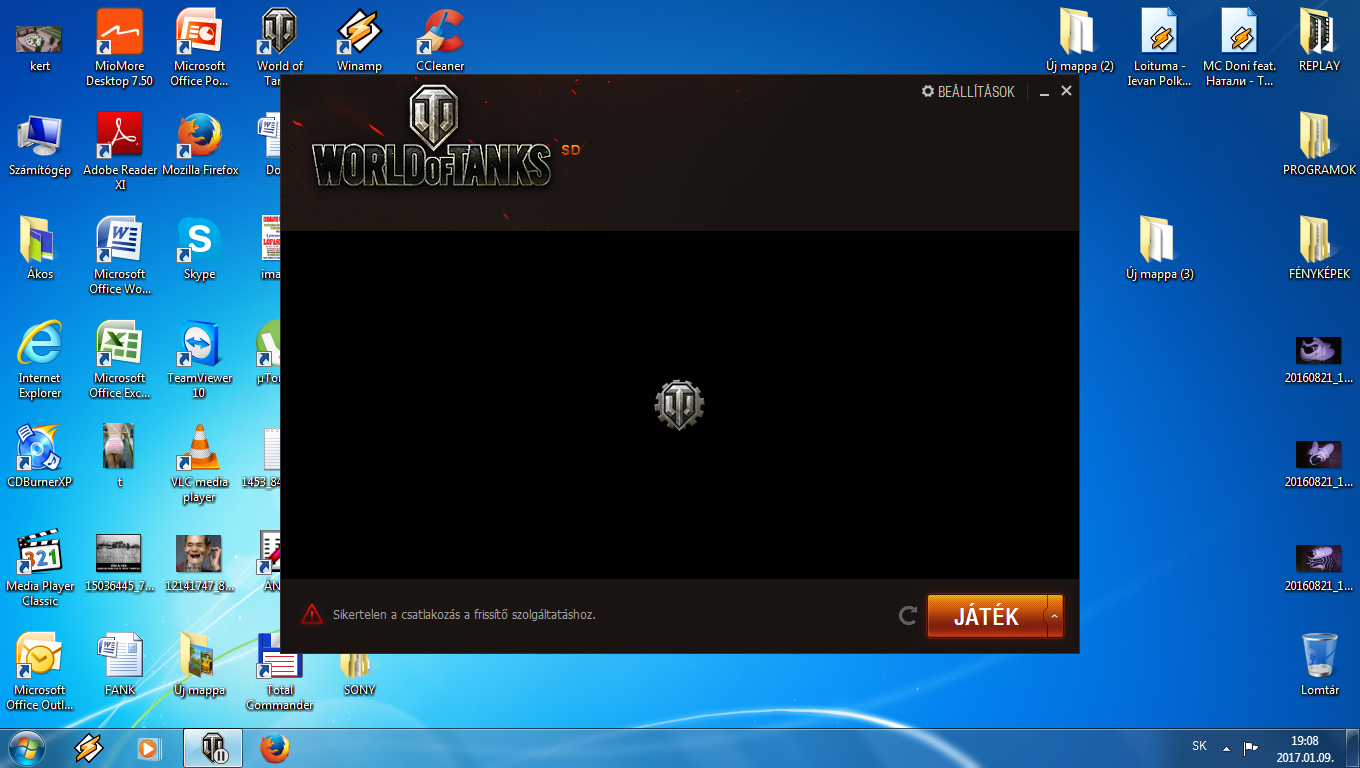Select the Microsoft Office PowerPoint desktop shortcut

tap(199, 48)
